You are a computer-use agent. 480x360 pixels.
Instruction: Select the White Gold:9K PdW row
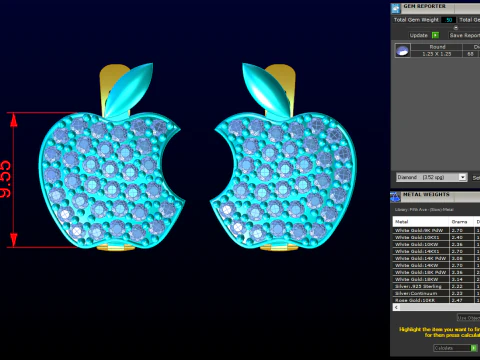click(436, 230)
